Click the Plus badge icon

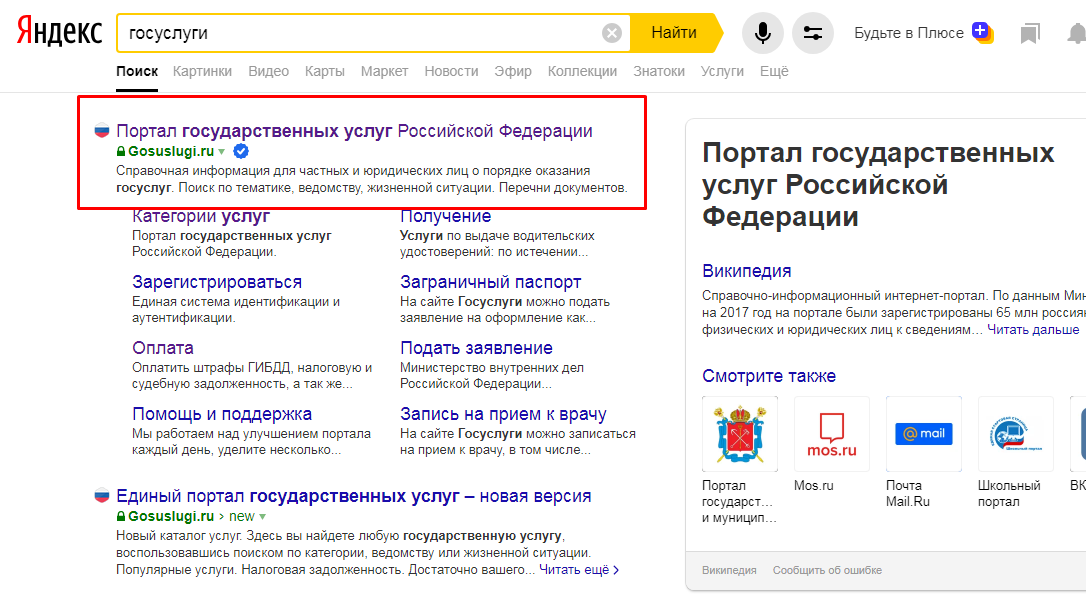(x=982, y=32)
